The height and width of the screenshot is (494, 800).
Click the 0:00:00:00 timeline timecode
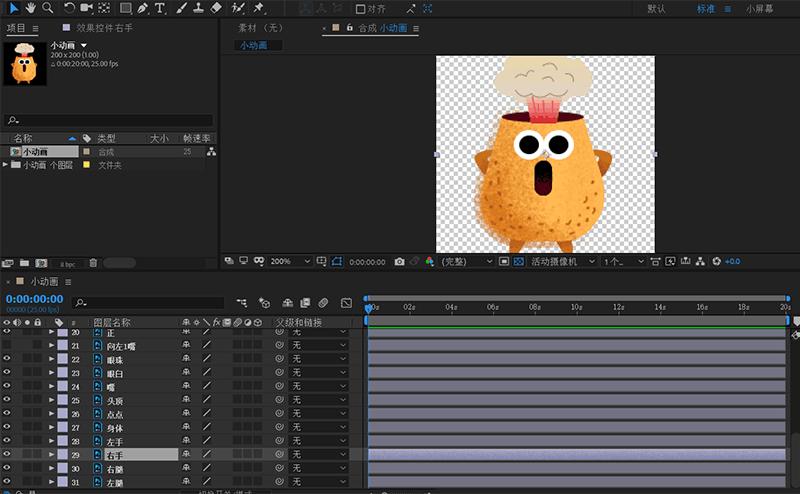(x=34, y=299)
